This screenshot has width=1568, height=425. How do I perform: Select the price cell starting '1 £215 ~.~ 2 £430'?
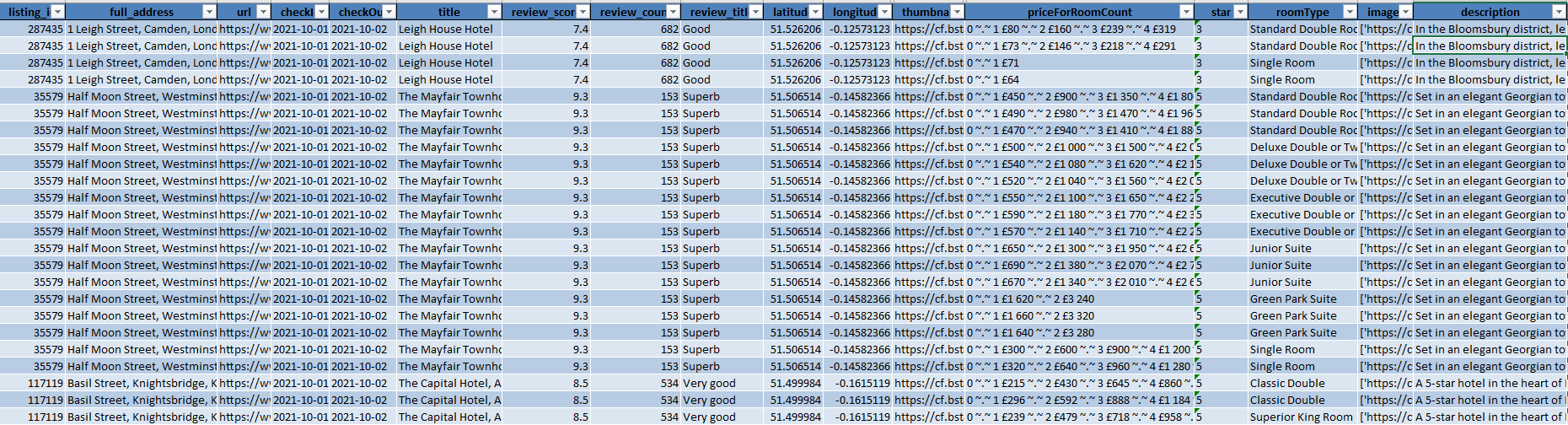coord(1080,383)
